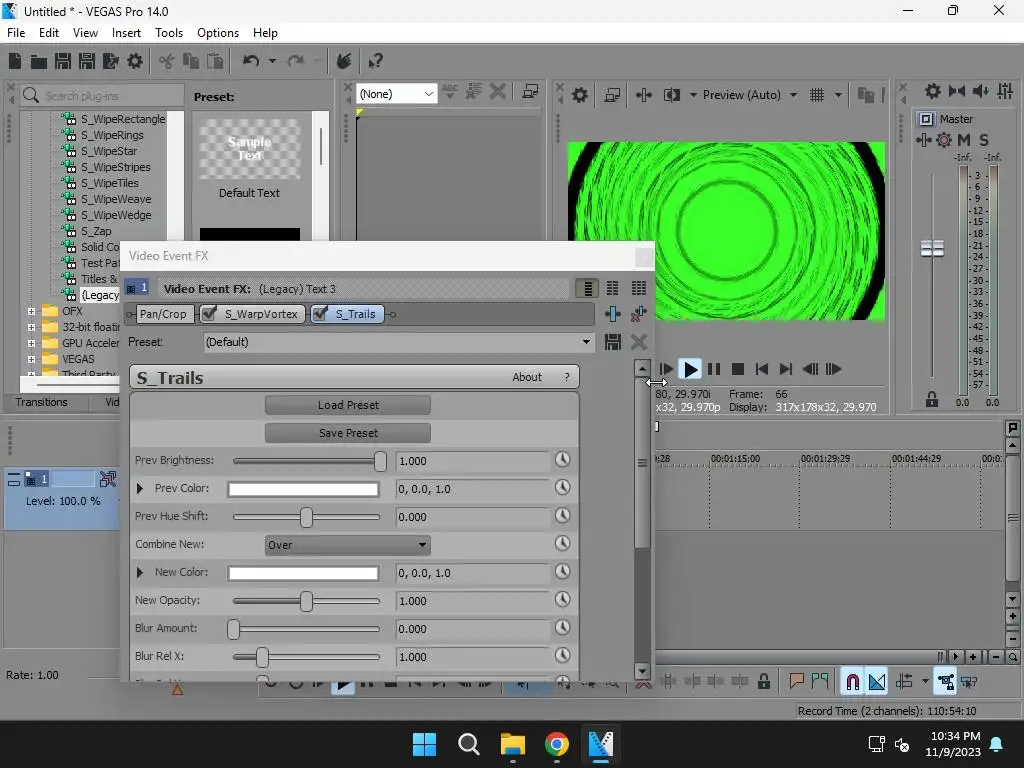The height and width of the screenshot is (768, 1024).
Task: Click the Prev Hue Shift slider
Action: [x=306, y=517]
